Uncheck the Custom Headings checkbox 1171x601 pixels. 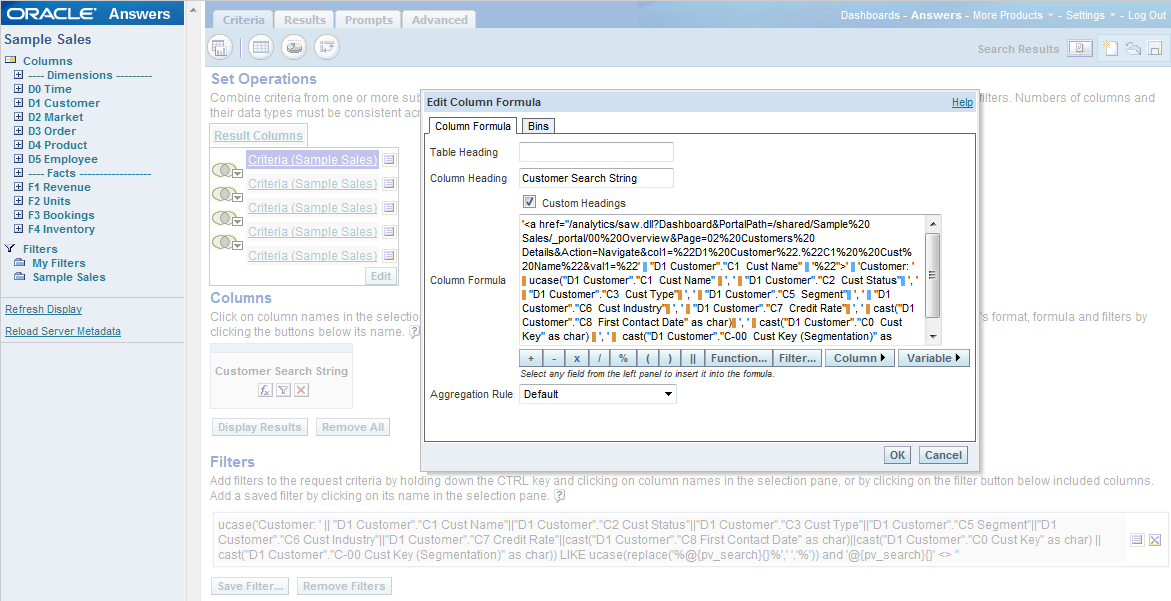point(530,203)
